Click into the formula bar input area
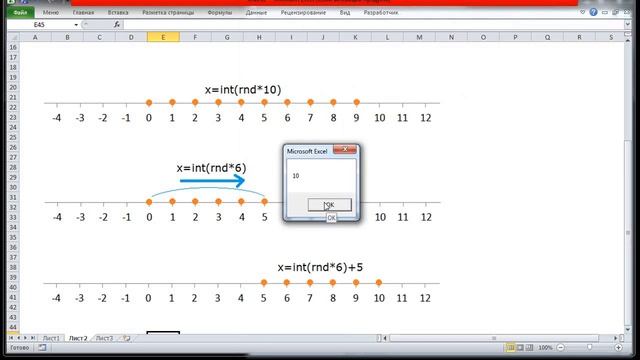The height and width of the screenshot is (360, 640). [373, 25]
